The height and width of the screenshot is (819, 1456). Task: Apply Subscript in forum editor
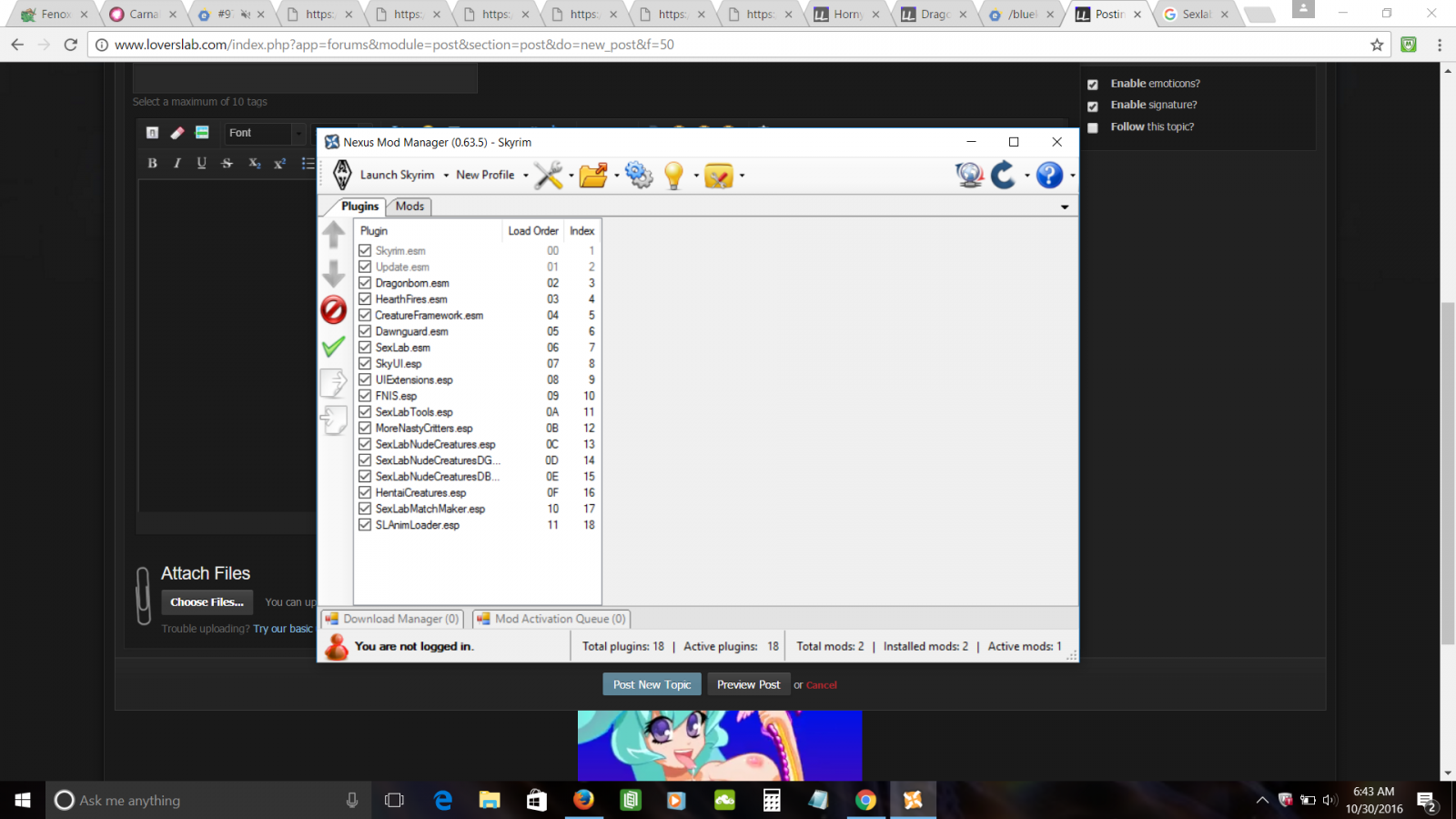(x=255, y=163)
